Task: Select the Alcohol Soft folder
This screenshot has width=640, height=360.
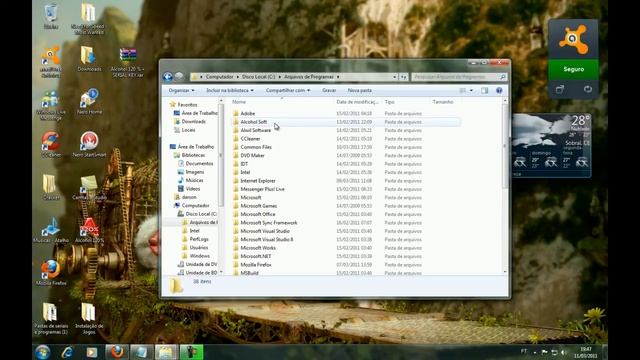Action: [346, 122]
